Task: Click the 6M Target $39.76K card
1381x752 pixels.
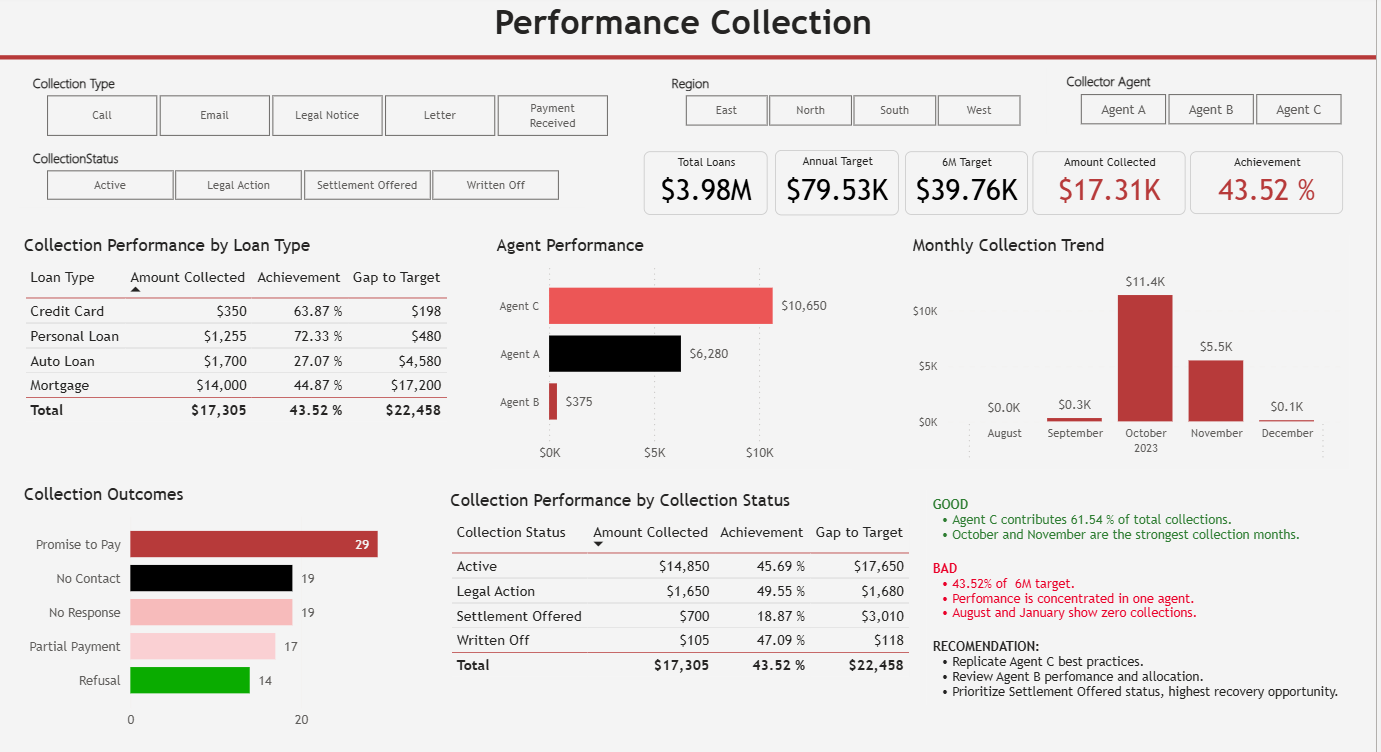Action: [x=967, y=183]
